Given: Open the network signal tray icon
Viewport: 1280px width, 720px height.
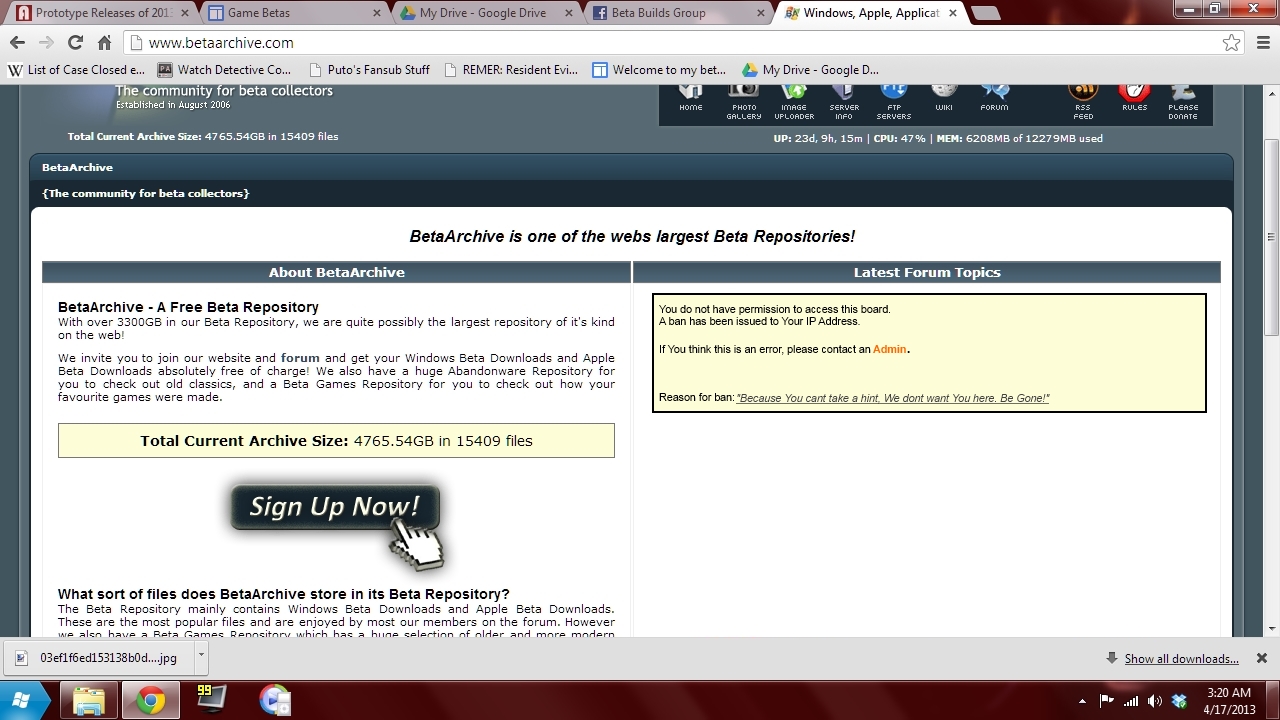Looking at the screenshot, I should (1131, 700).
